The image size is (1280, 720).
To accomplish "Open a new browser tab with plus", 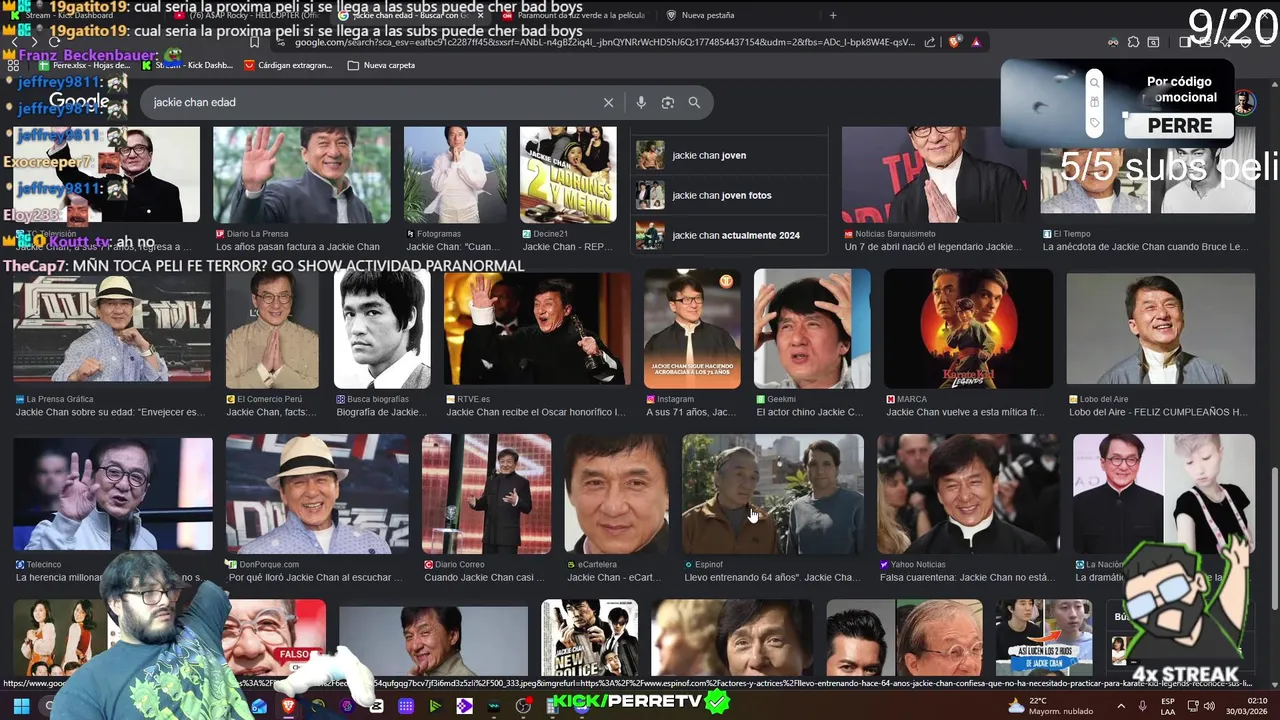I will [x=833, y=15].
